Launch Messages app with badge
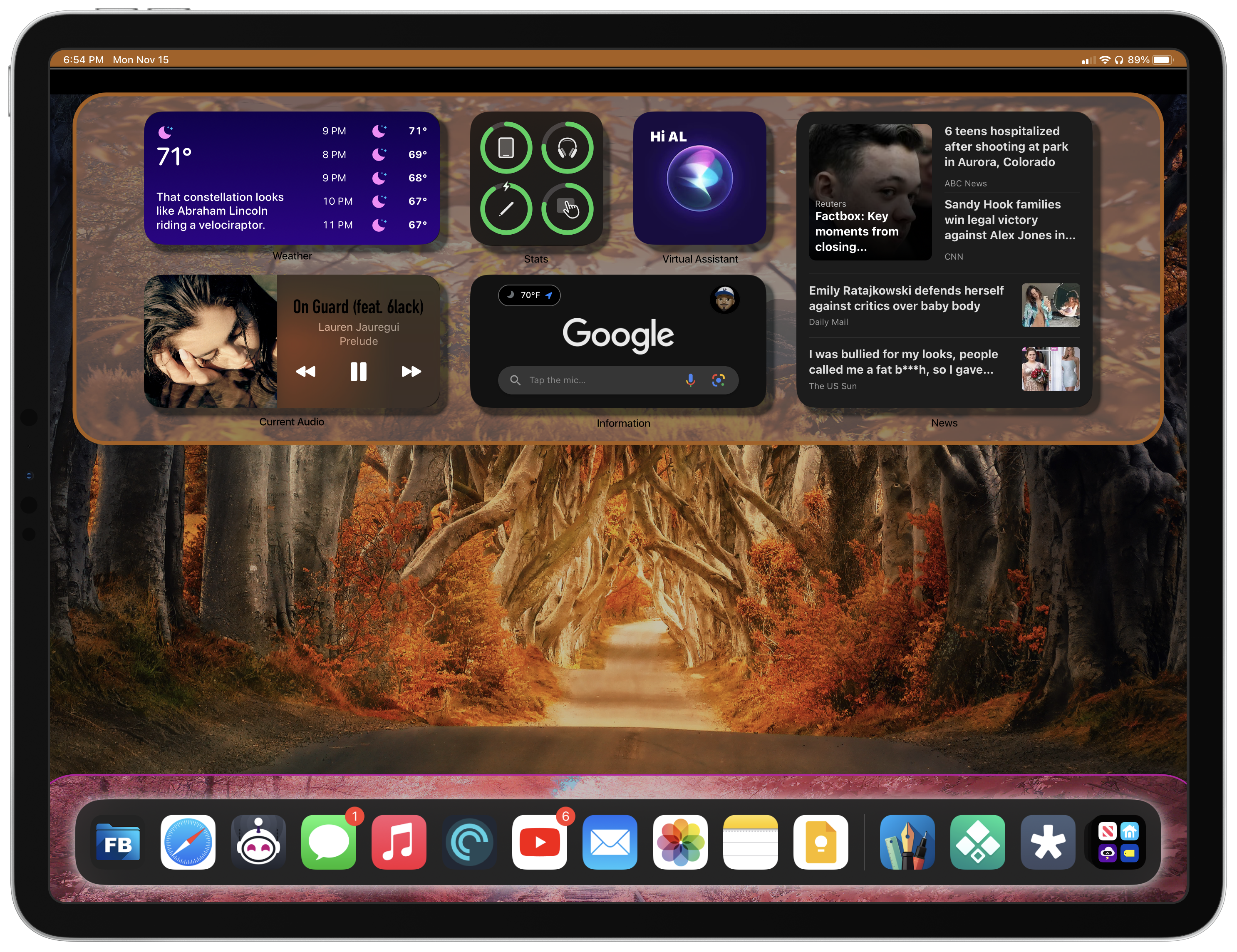 tap(329, 842)
